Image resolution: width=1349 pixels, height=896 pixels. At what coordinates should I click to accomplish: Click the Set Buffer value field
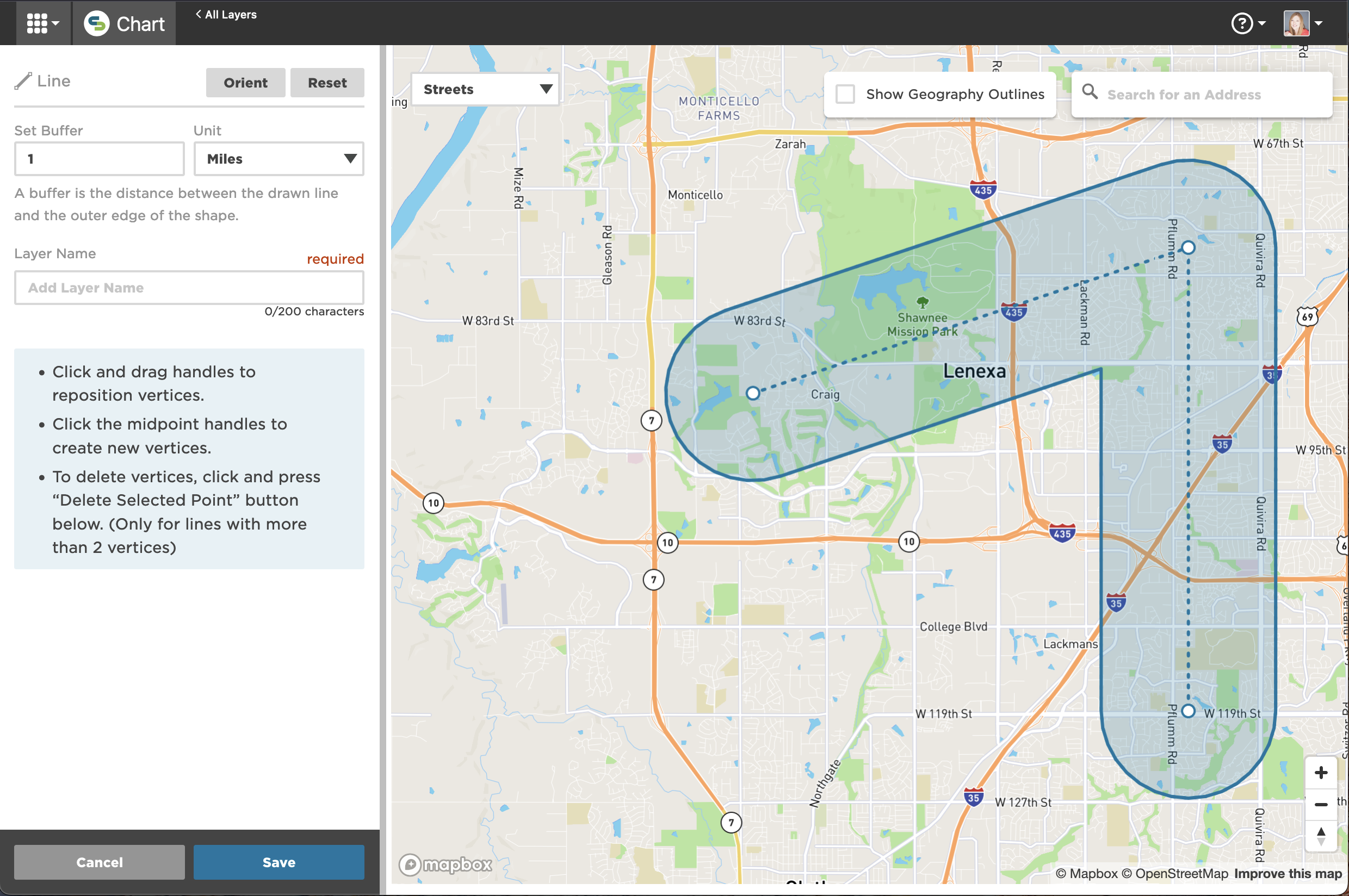click(100, 159)
